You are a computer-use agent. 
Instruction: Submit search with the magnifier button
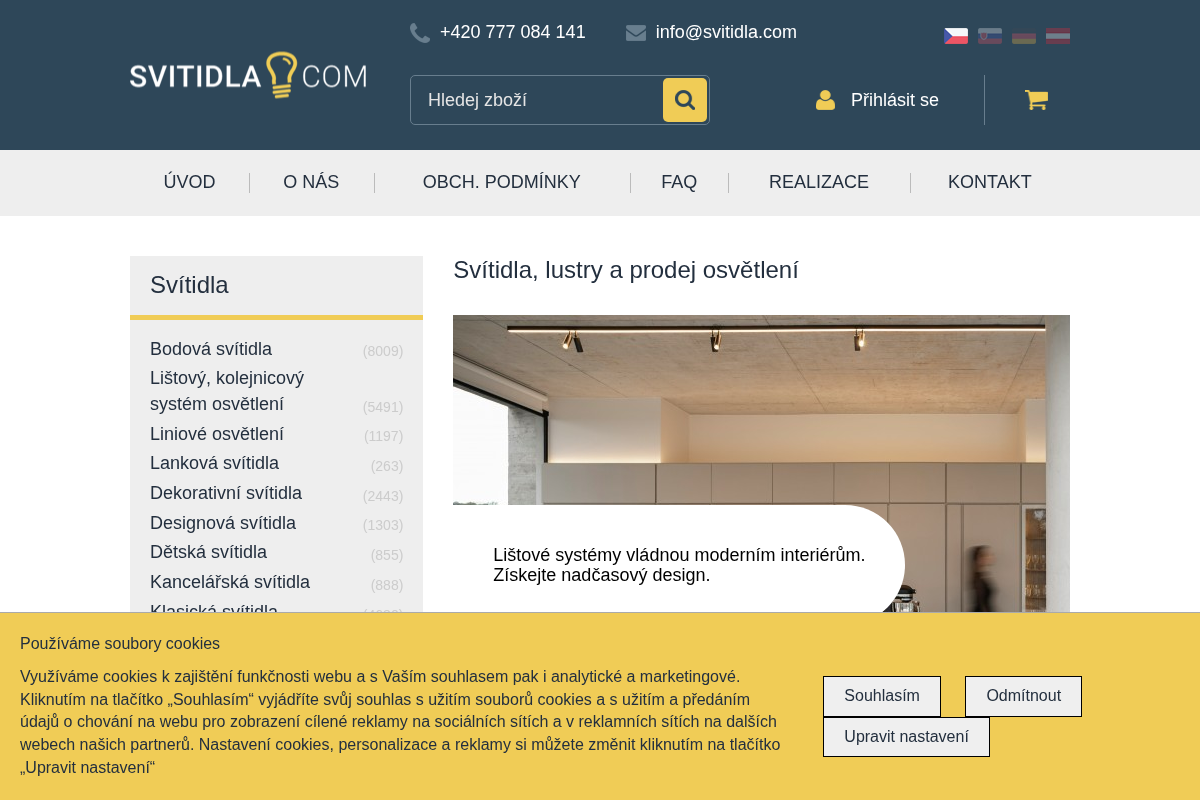coord(685,100)
